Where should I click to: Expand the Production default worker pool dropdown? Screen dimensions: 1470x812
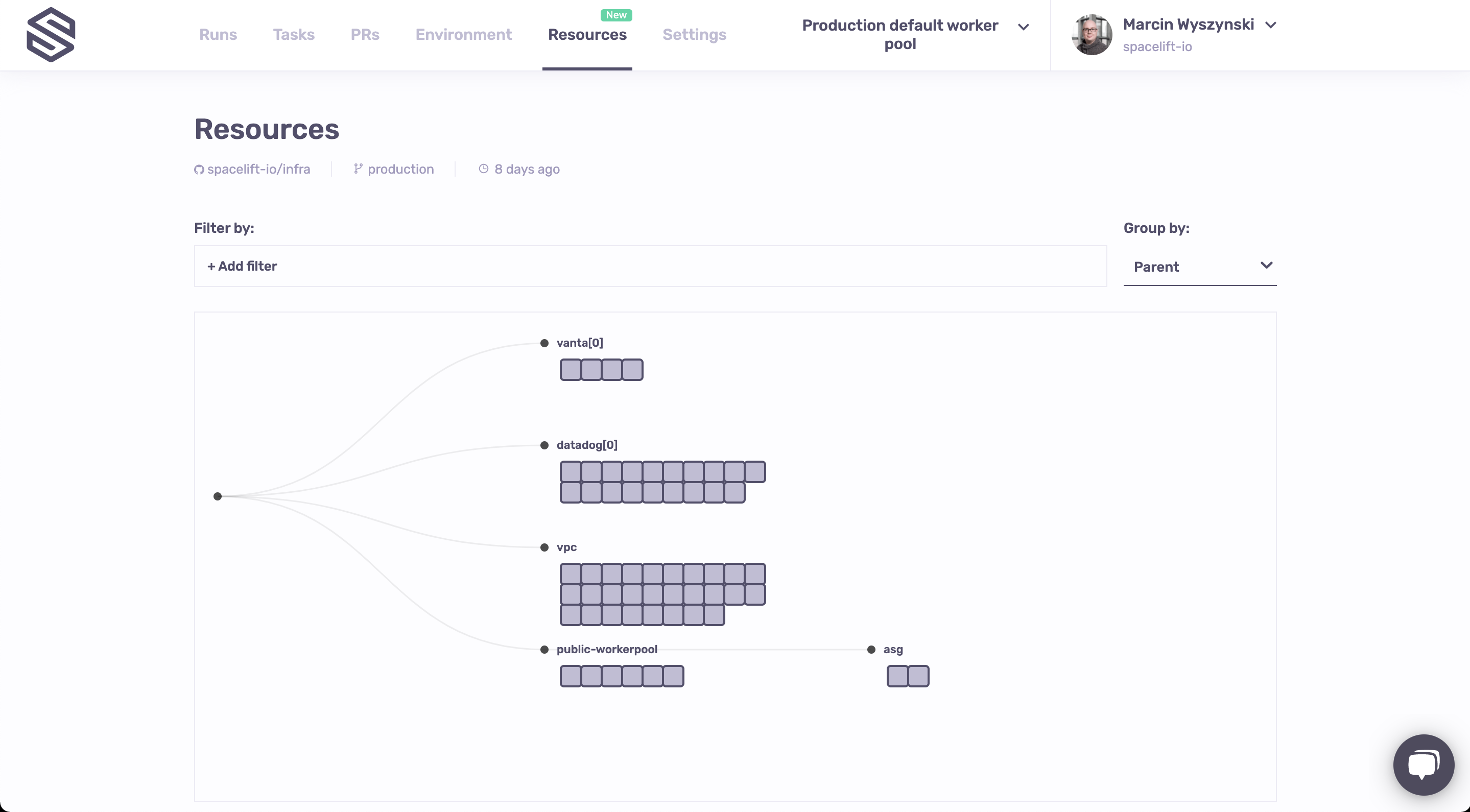pos(1023,27)
